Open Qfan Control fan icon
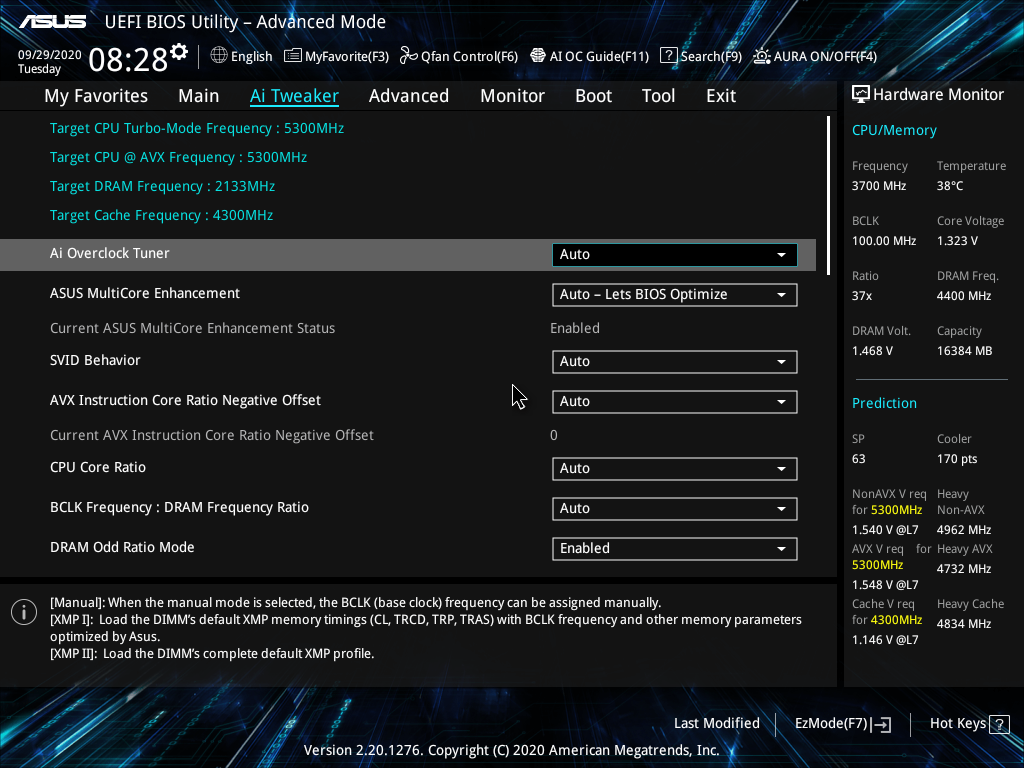Viewport: 1024px width, 768px height. click(x=409, y=56)
